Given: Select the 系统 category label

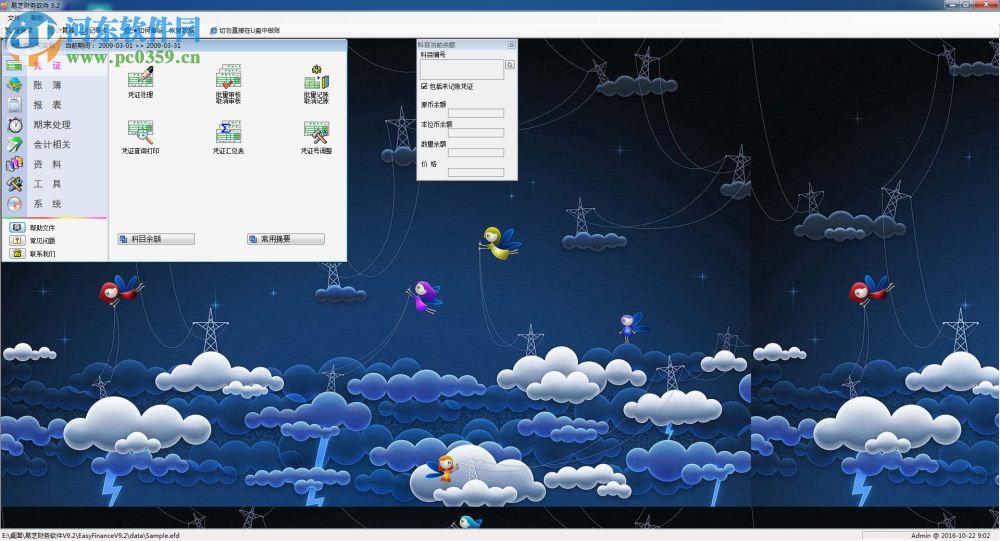Looking at the screenshot, I should 48,204.
